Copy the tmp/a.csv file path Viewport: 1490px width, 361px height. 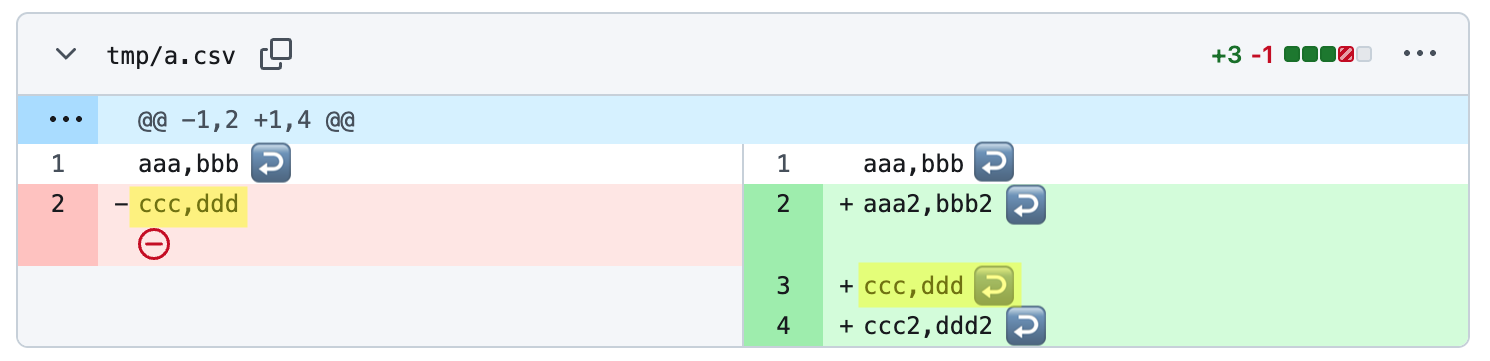click(275, 55)
